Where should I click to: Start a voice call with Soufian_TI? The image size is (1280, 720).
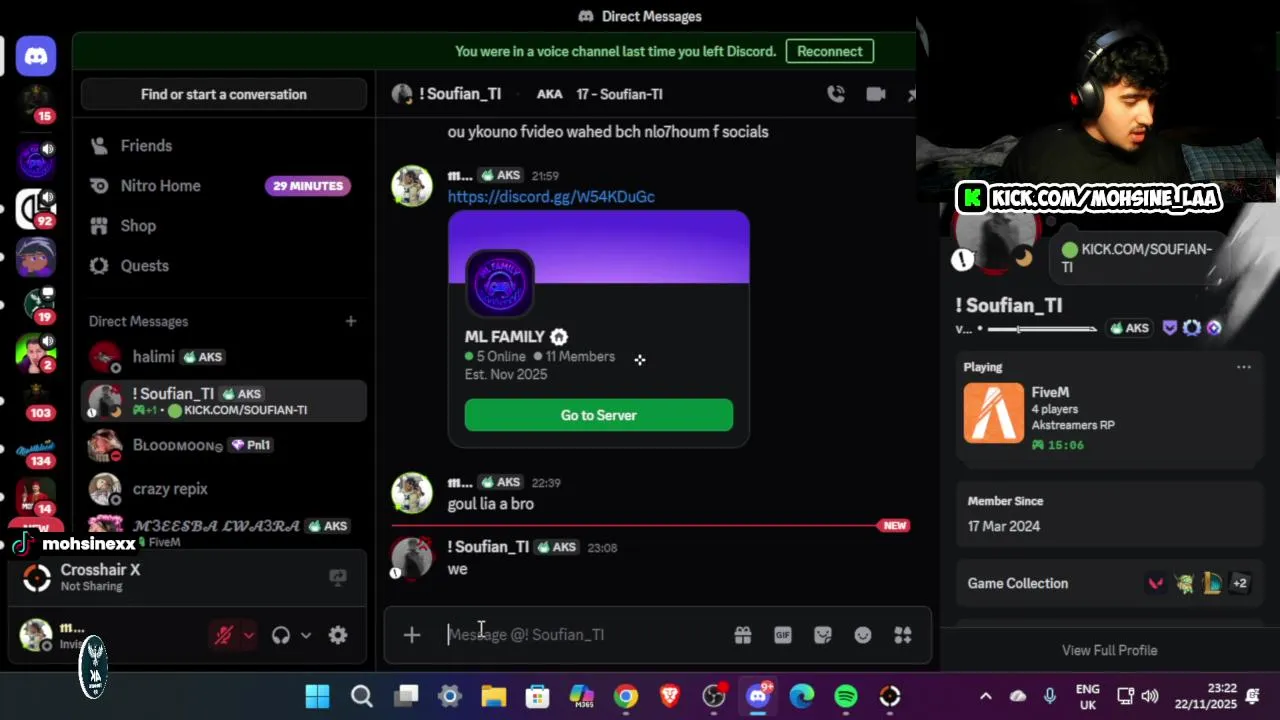[836, 94]
